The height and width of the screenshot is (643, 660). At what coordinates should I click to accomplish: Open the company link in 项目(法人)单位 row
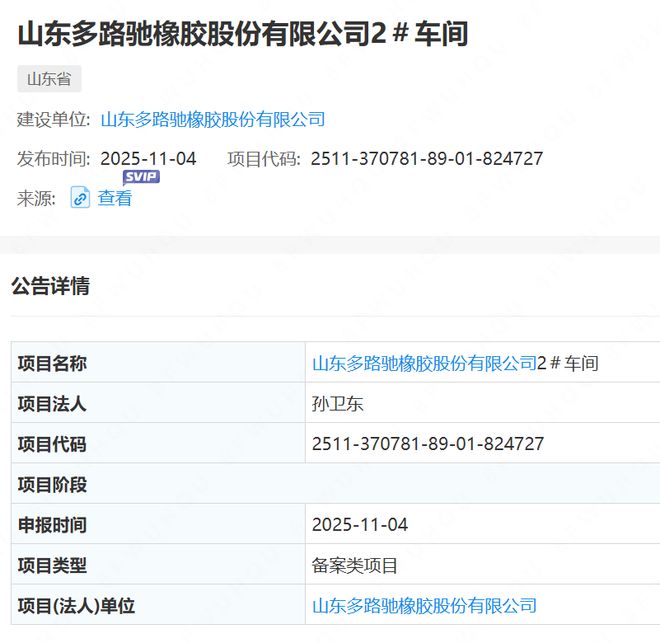(x=425, y=605)
